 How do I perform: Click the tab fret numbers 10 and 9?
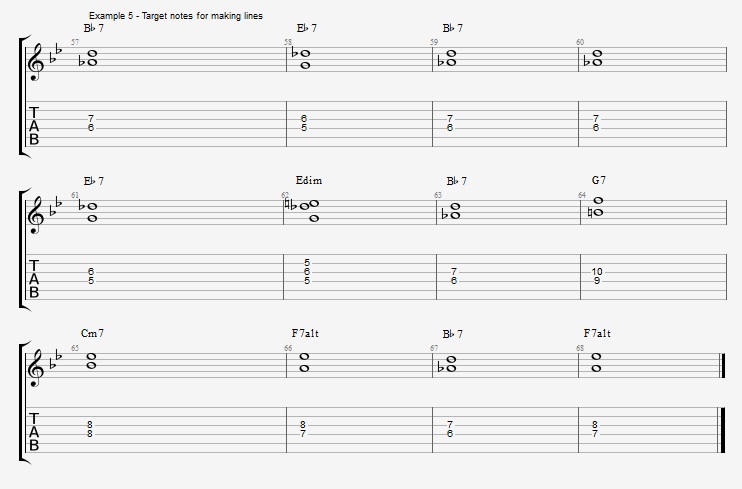click(x=597, y=276)
